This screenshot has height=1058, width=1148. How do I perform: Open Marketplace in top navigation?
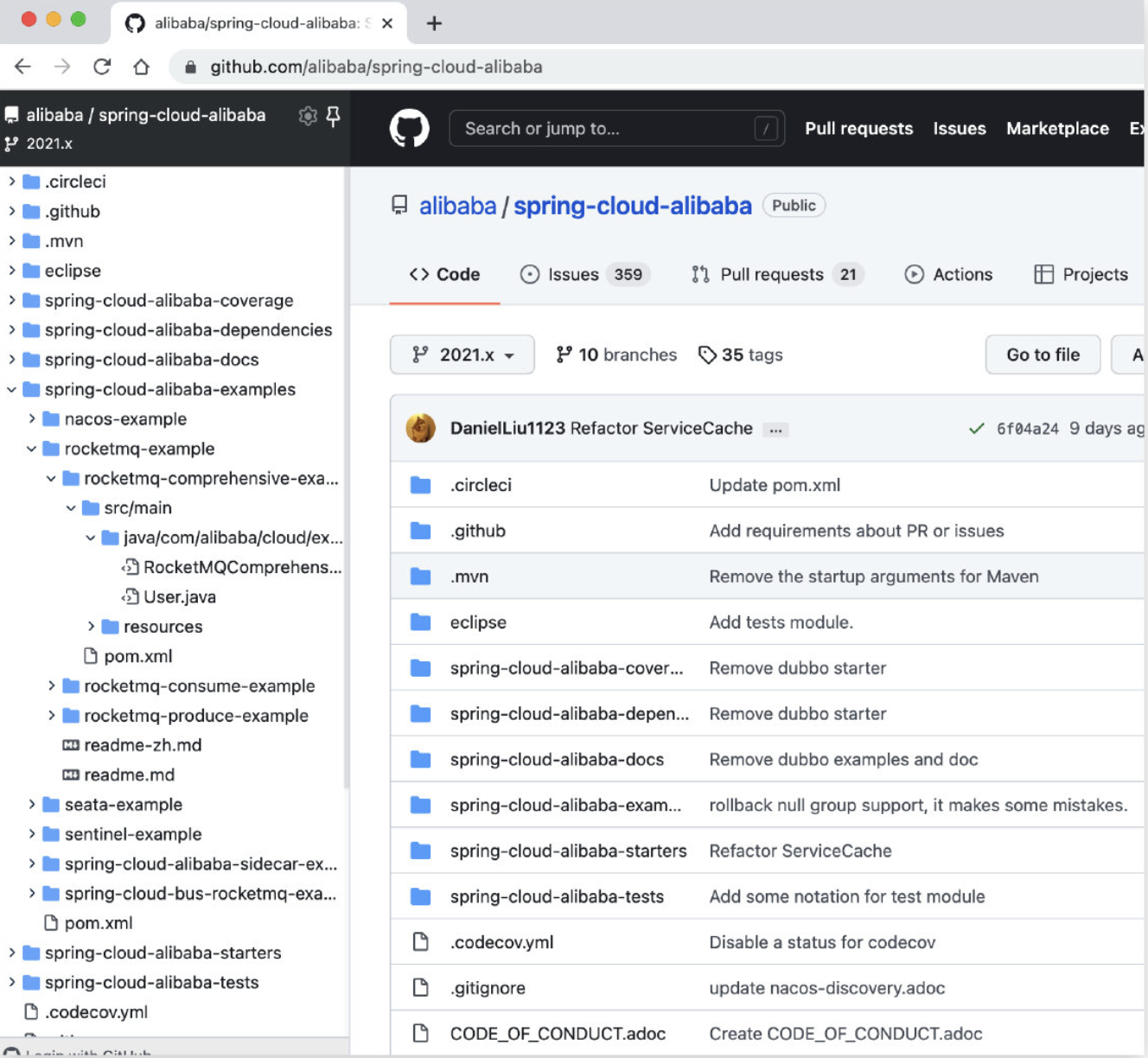coord(1057,129)
